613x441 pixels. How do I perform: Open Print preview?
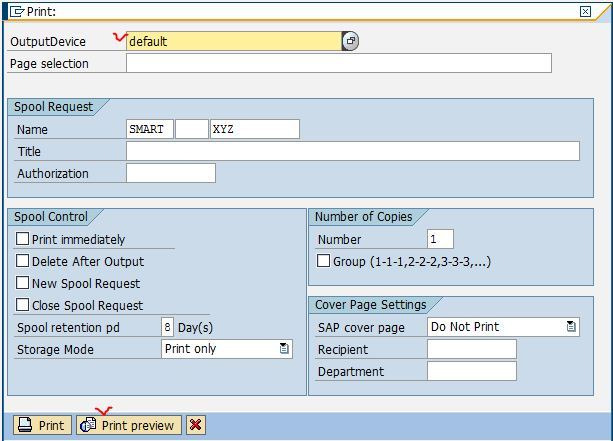pyautogui.click(x=129, y=425)
